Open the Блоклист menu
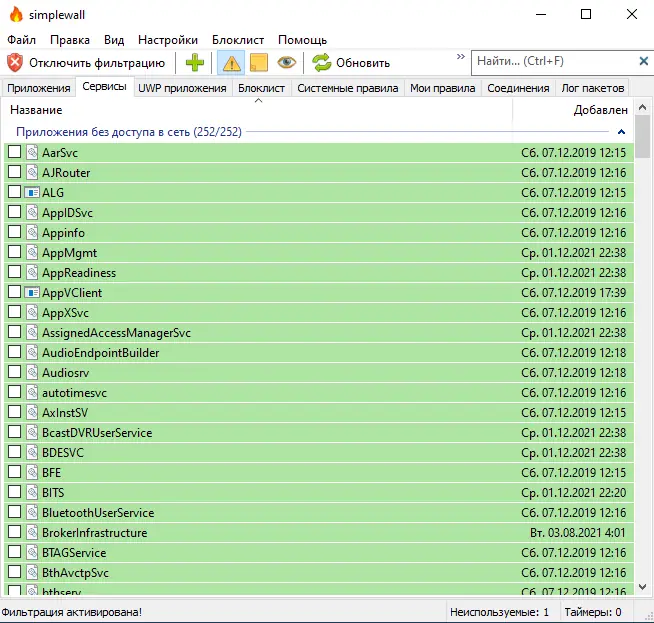 [238, 40]
